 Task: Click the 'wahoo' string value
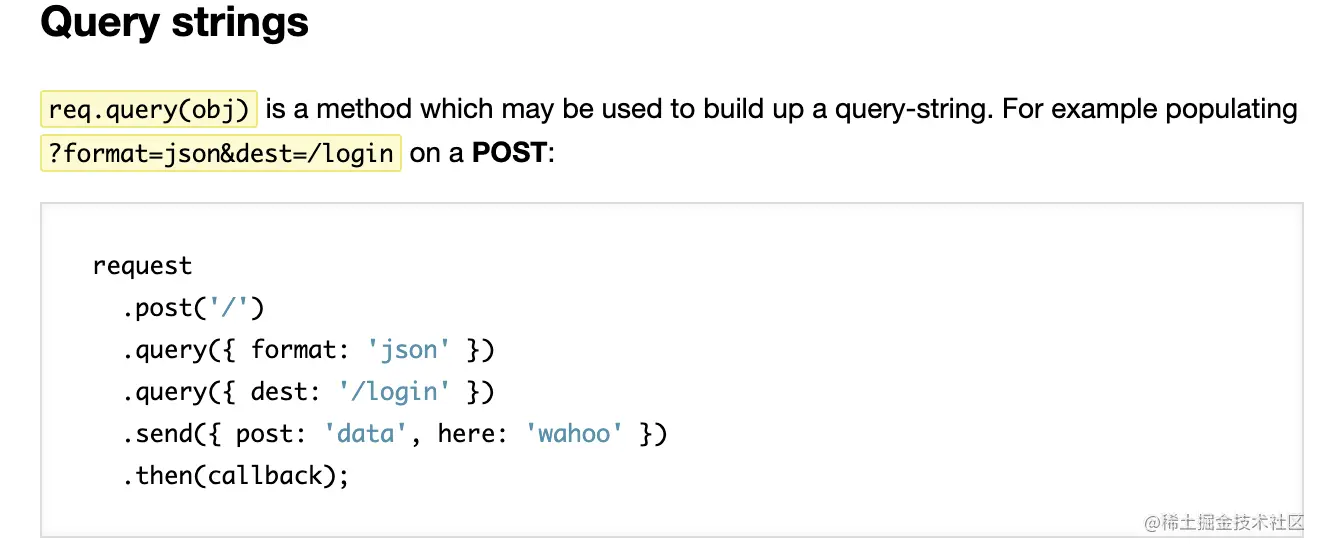point(574,434)
